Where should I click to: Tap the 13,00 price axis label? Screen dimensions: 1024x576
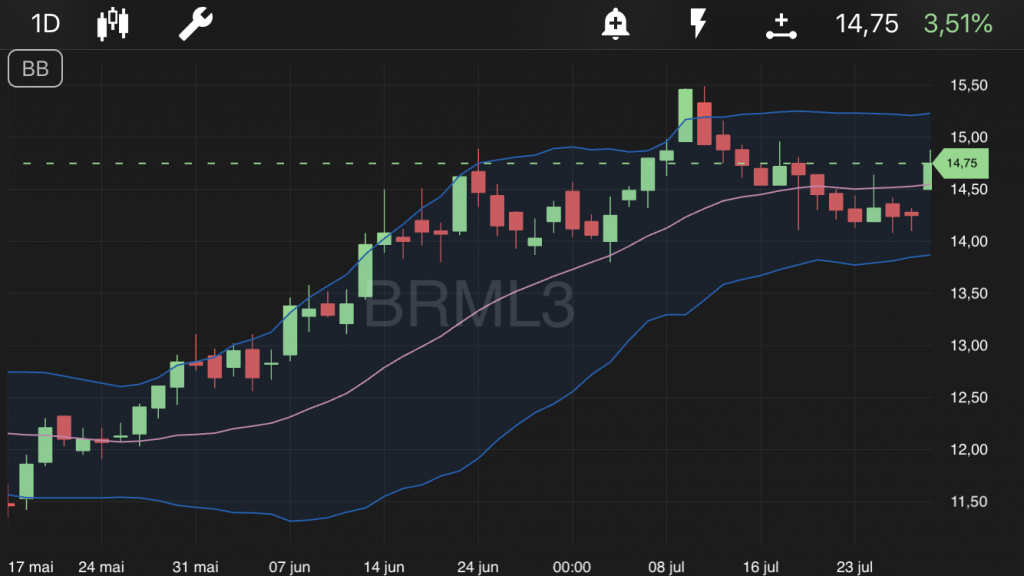coord(968,345)
